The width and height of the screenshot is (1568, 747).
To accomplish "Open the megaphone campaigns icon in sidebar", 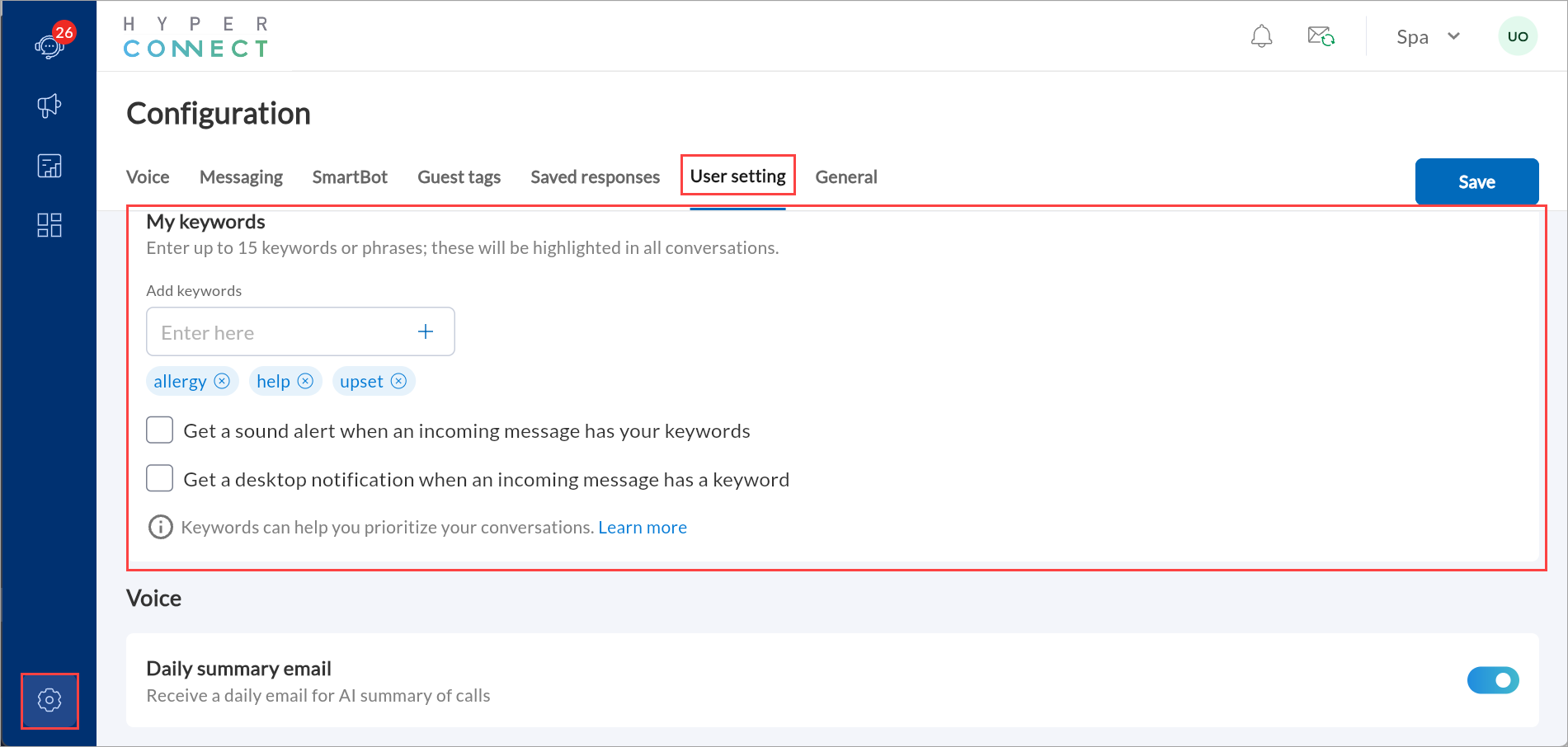I will point(49,106).
